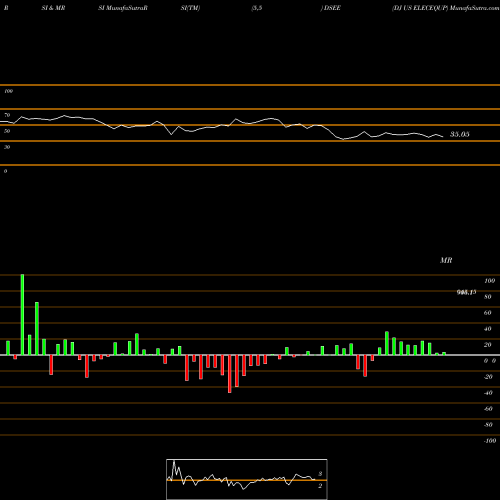Click the RSI axis label 70
500x500 pixels.
7,115
